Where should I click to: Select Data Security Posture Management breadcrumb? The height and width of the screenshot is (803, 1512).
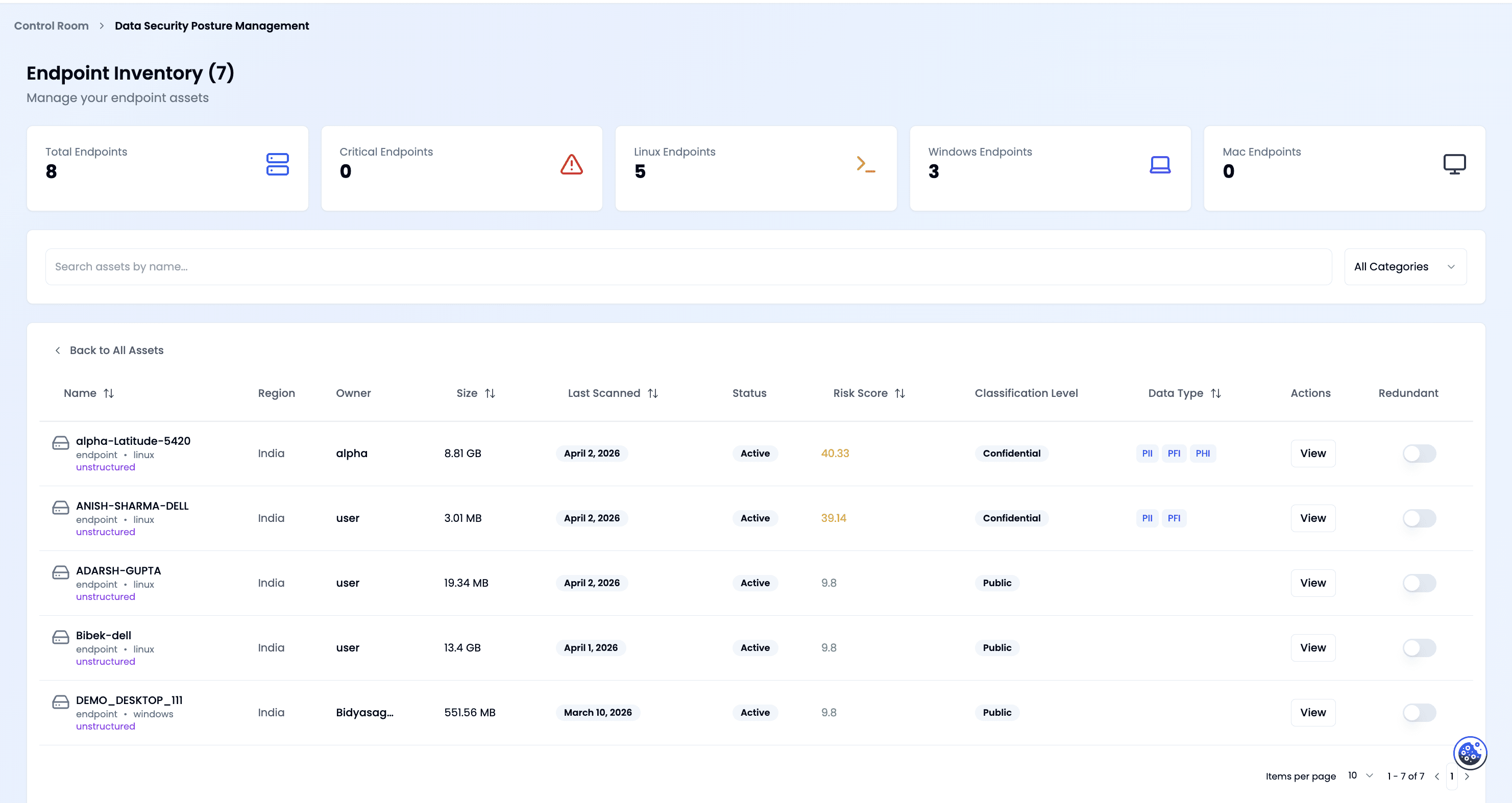tap(211, 26)
